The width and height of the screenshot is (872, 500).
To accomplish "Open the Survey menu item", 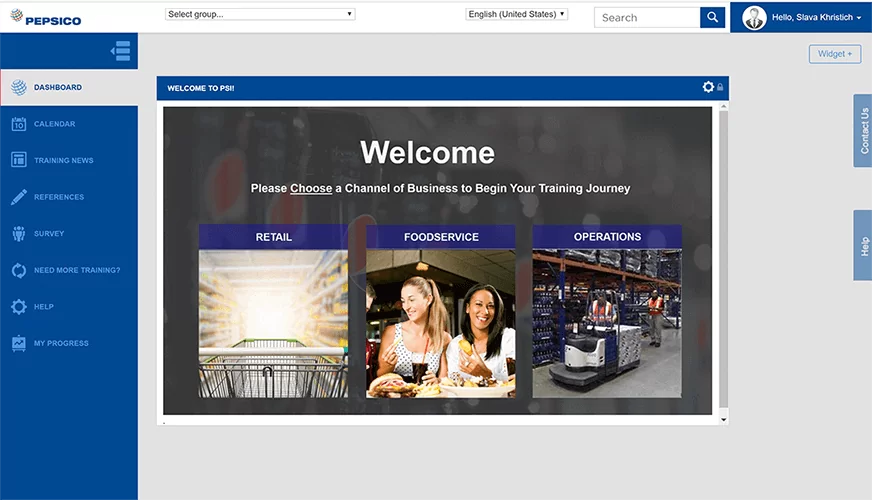I will click(x=69, y=234).
